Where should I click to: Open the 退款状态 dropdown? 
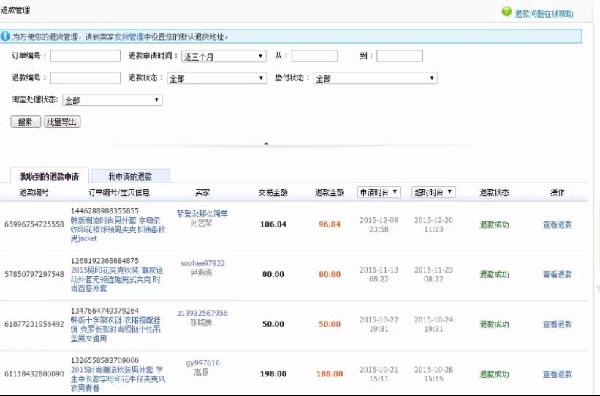pyautogui.click(x=217, y=78)
